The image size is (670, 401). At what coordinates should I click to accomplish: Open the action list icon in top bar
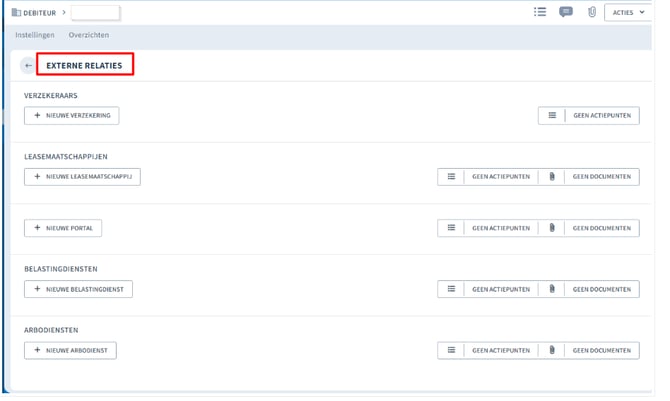coord(540,12)
